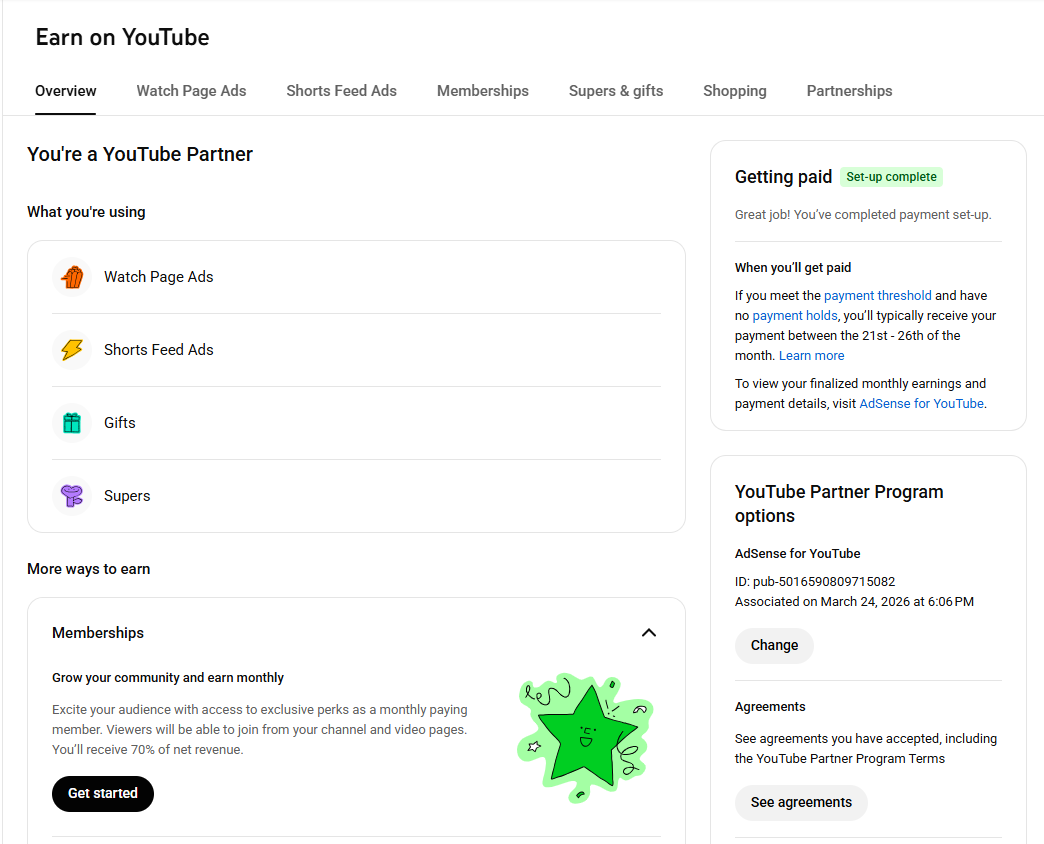Viewport: 1044px width, 844px height.
Task: Click the Shorts Feed Ads row label
Action: pos(158,350)
